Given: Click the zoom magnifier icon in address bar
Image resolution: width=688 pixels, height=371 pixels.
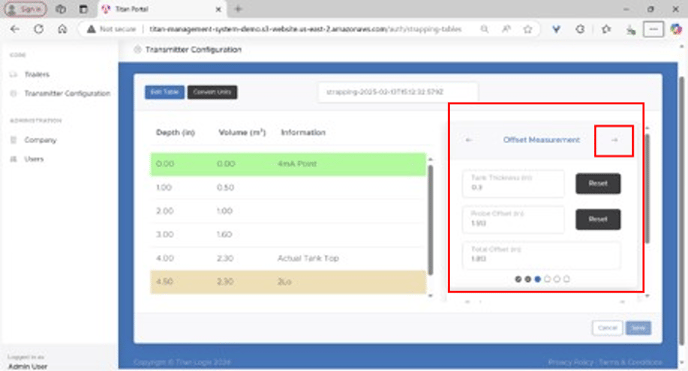Looking at the screenshot, I should coord(484,29).
